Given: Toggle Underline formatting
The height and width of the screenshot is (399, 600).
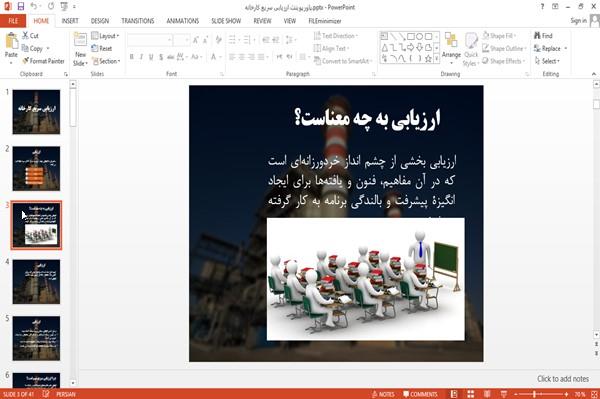Looking at the screenshot, I should pos(151,57).
